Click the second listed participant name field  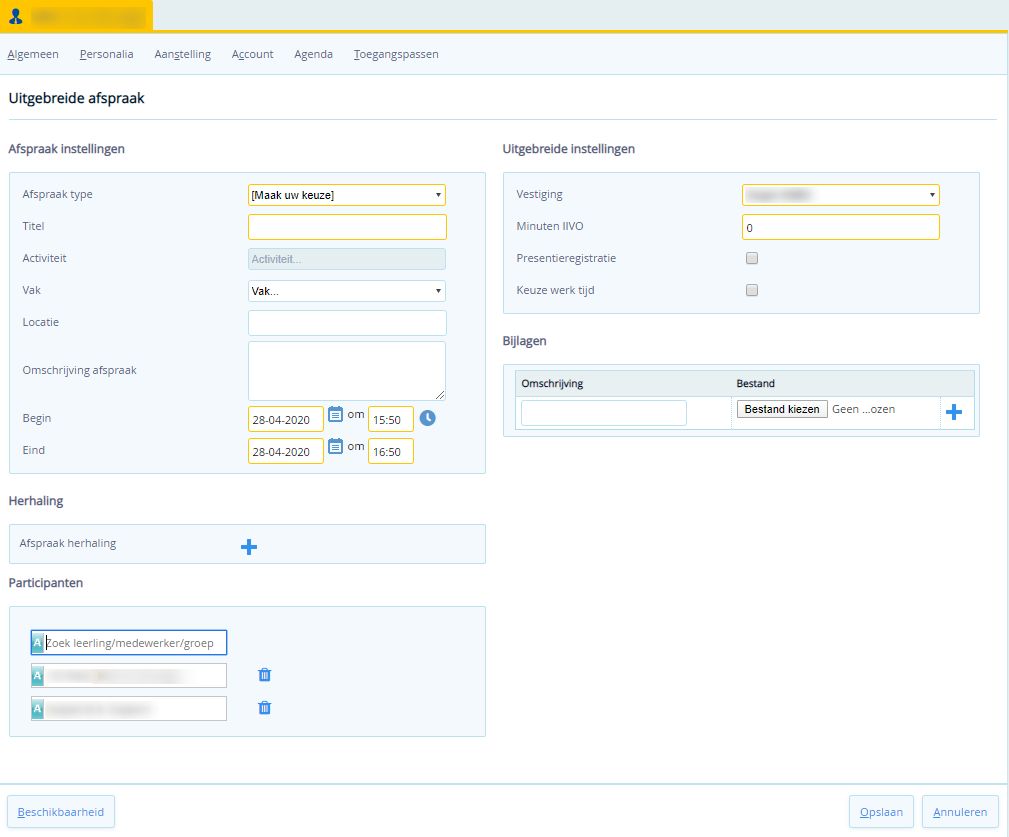click(129, 708)
